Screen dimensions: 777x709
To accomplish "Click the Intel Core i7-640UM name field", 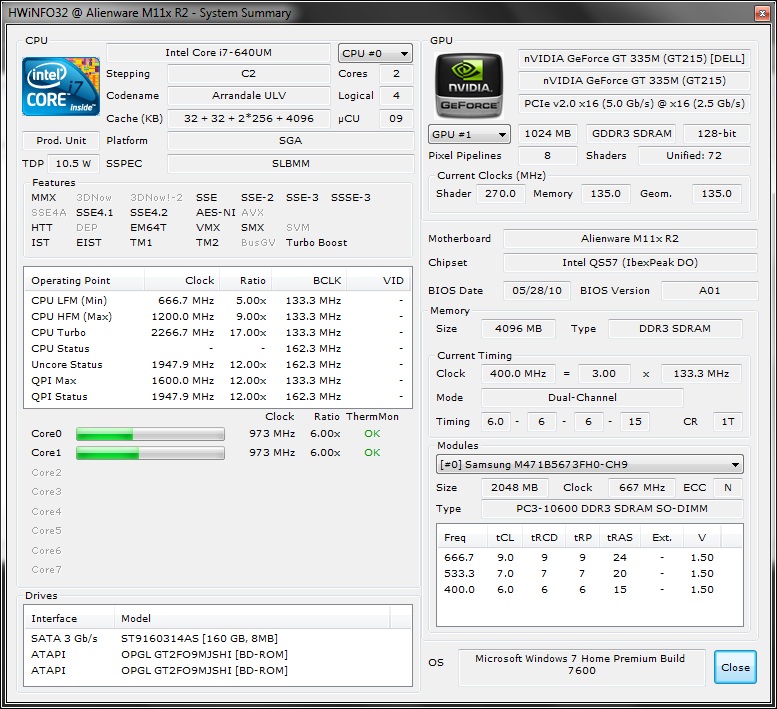I will coord(219,53).
